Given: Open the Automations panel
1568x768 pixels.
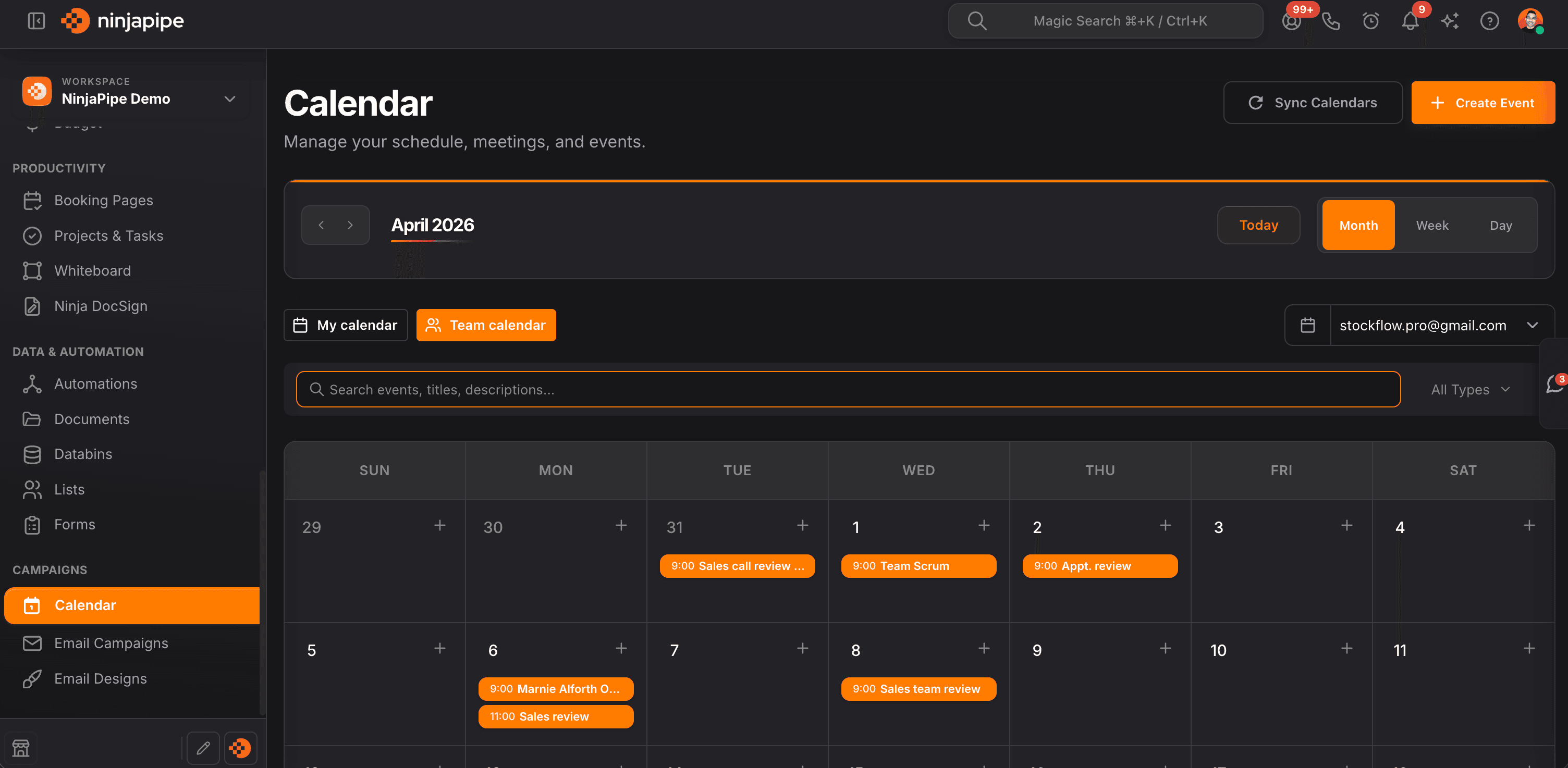Looking at the screenshot, I should pyautogui.click(x=95, y=383).
